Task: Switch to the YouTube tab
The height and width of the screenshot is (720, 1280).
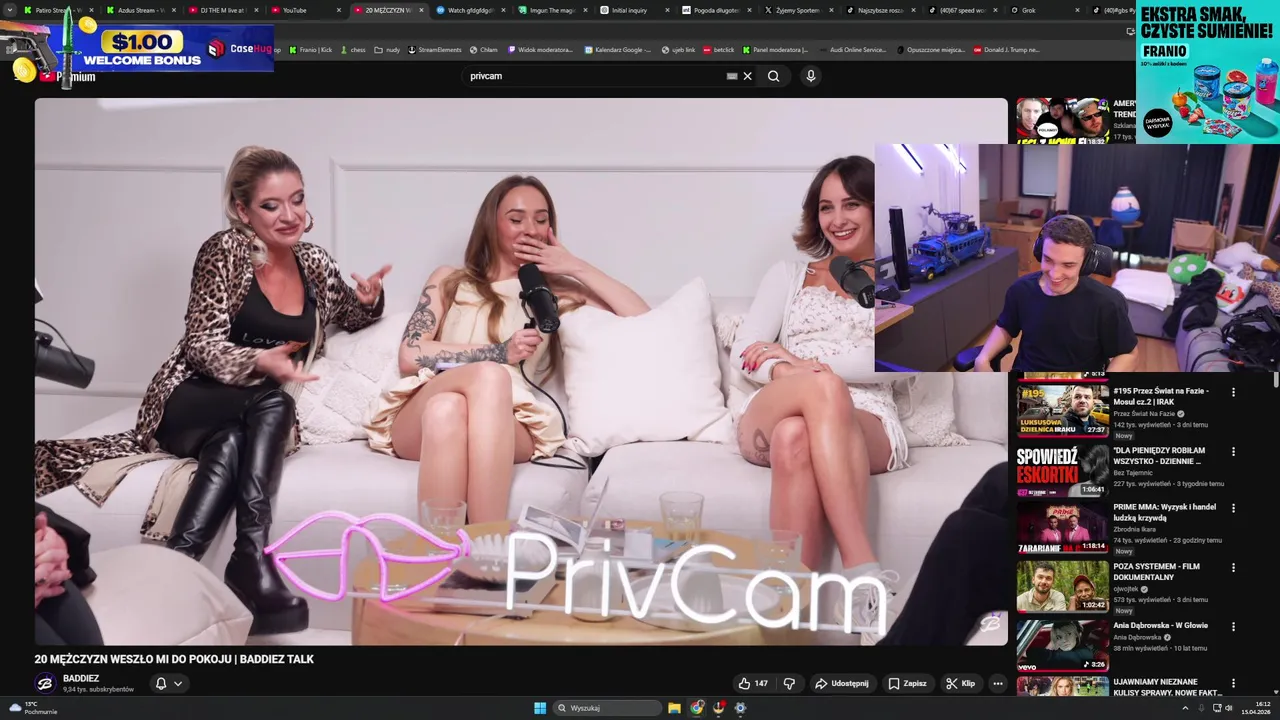Action: (x=304, y=10)
